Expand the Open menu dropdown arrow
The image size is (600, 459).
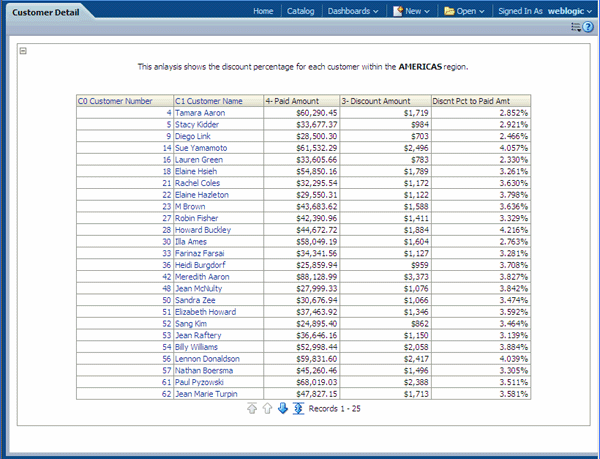(482, 12)
